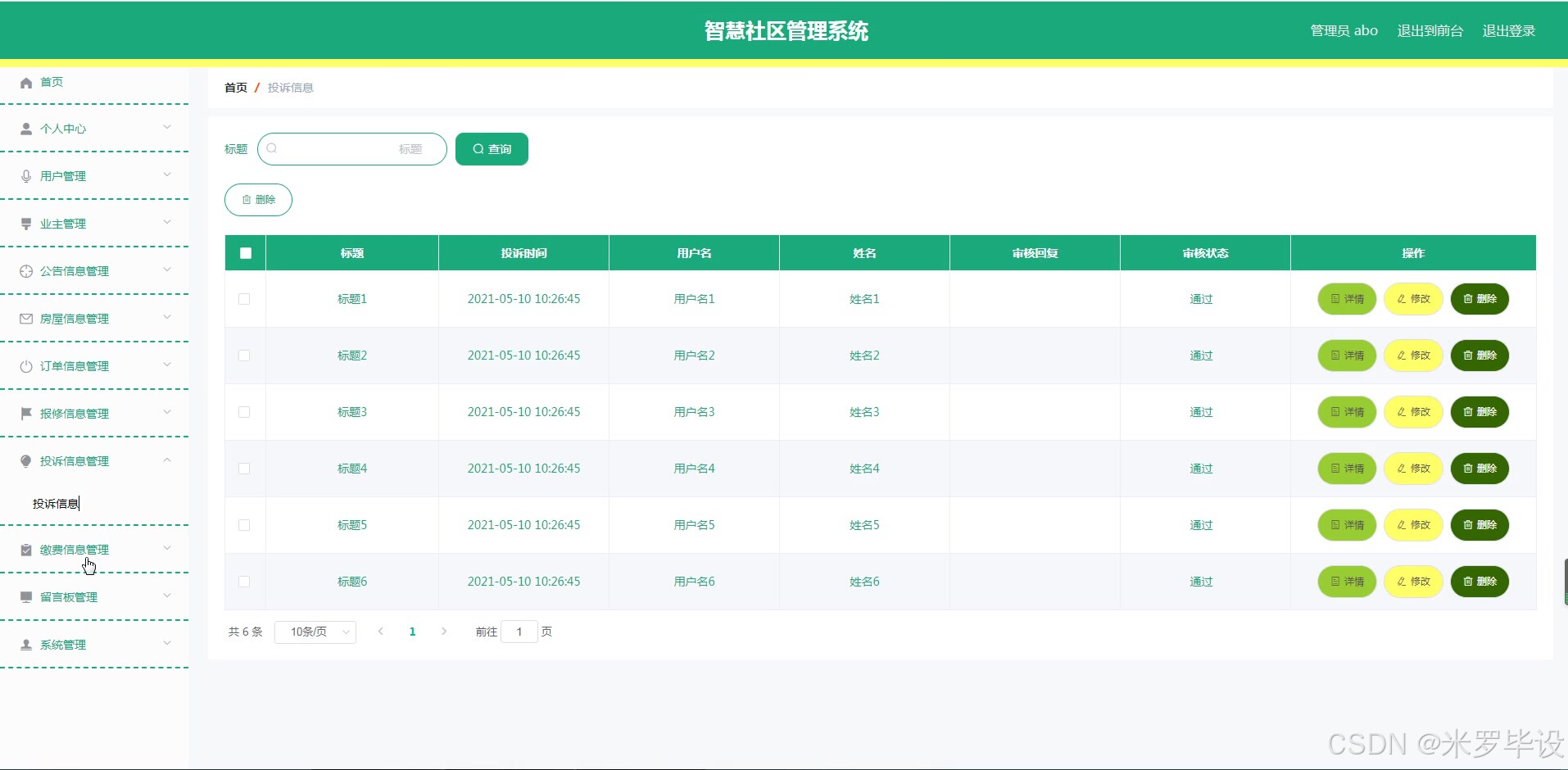Click the monitor icon for 留言板管理
Screen dimensions: 1568x770
pyautogui.click(x=26, y=598)
